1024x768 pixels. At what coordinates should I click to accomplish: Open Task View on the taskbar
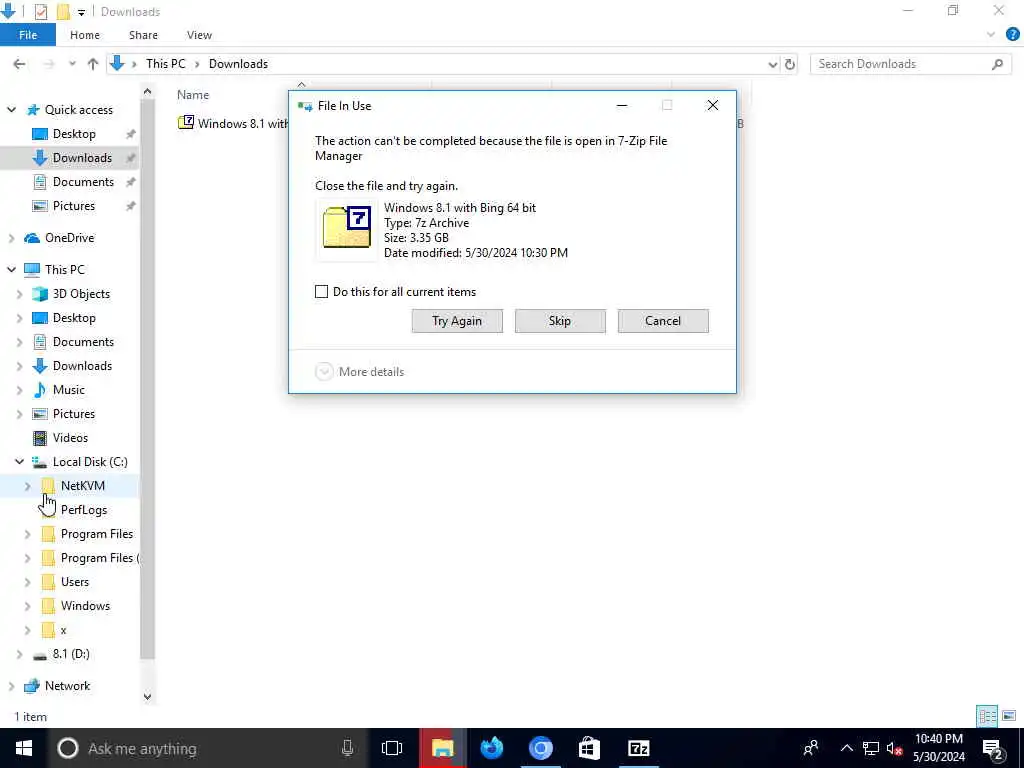(392, 748)
